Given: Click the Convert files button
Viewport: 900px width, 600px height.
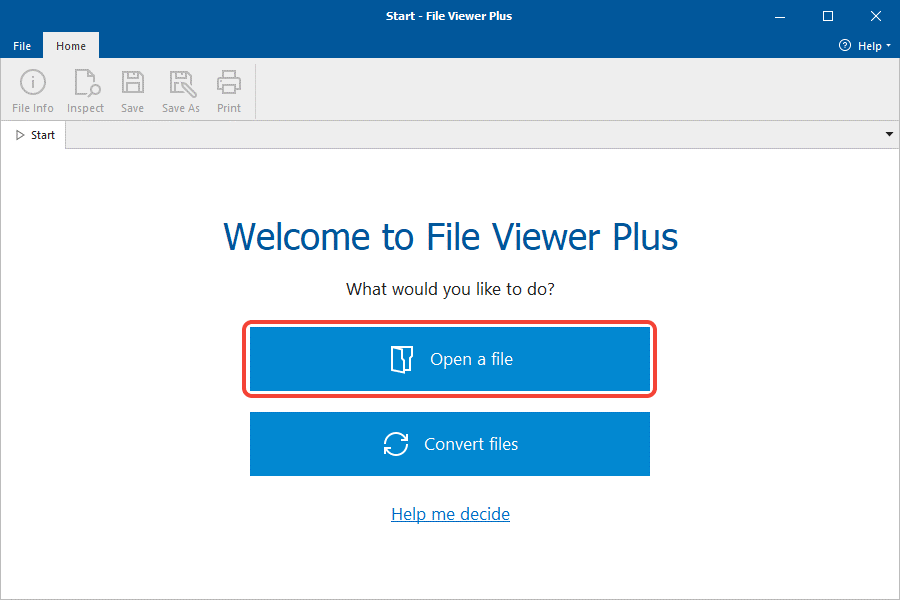Looking at the screenshot, I should click(x=450, y=444).
